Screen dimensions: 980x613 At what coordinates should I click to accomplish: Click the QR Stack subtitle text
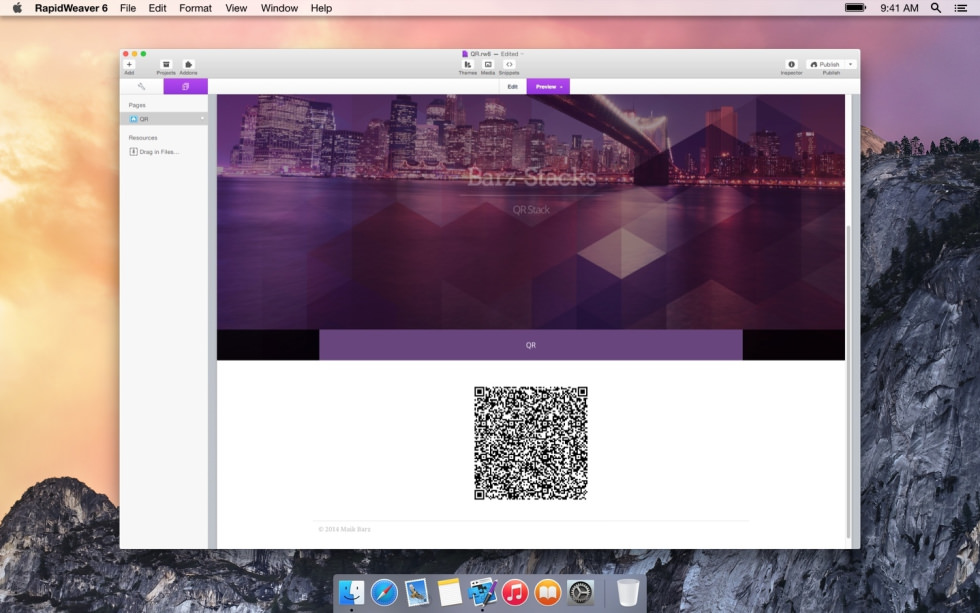tap(531, 210)
